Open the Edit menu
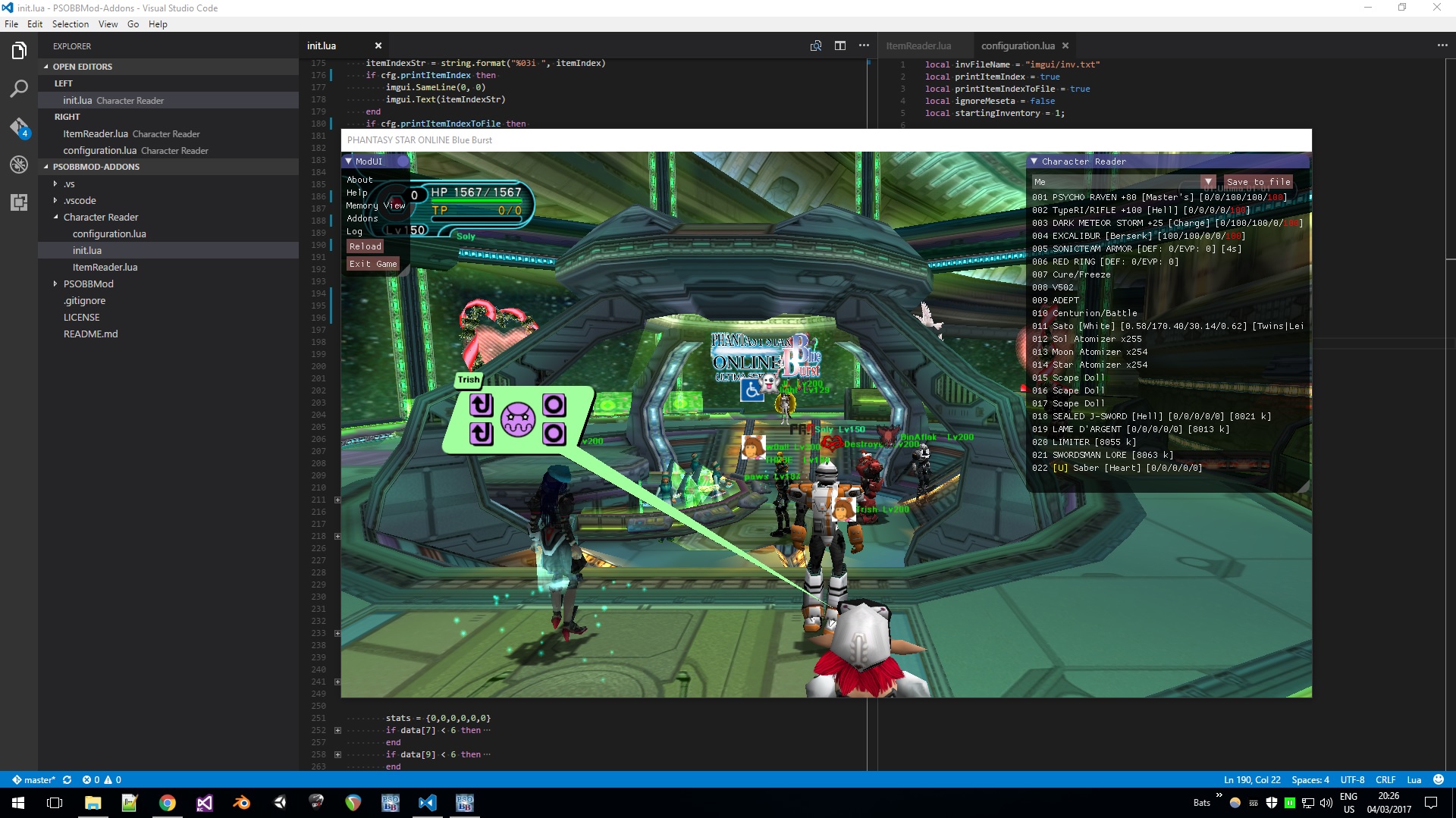Viewport: 1456px width, 818px height. (x=35, y=24)
